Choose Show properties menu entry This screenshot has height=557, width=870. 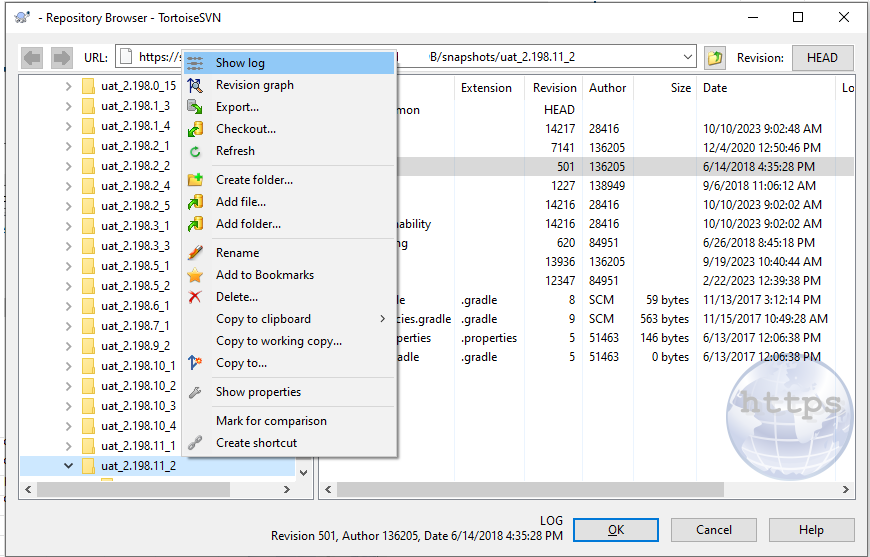pyautogui.click(x=289, y=392)
